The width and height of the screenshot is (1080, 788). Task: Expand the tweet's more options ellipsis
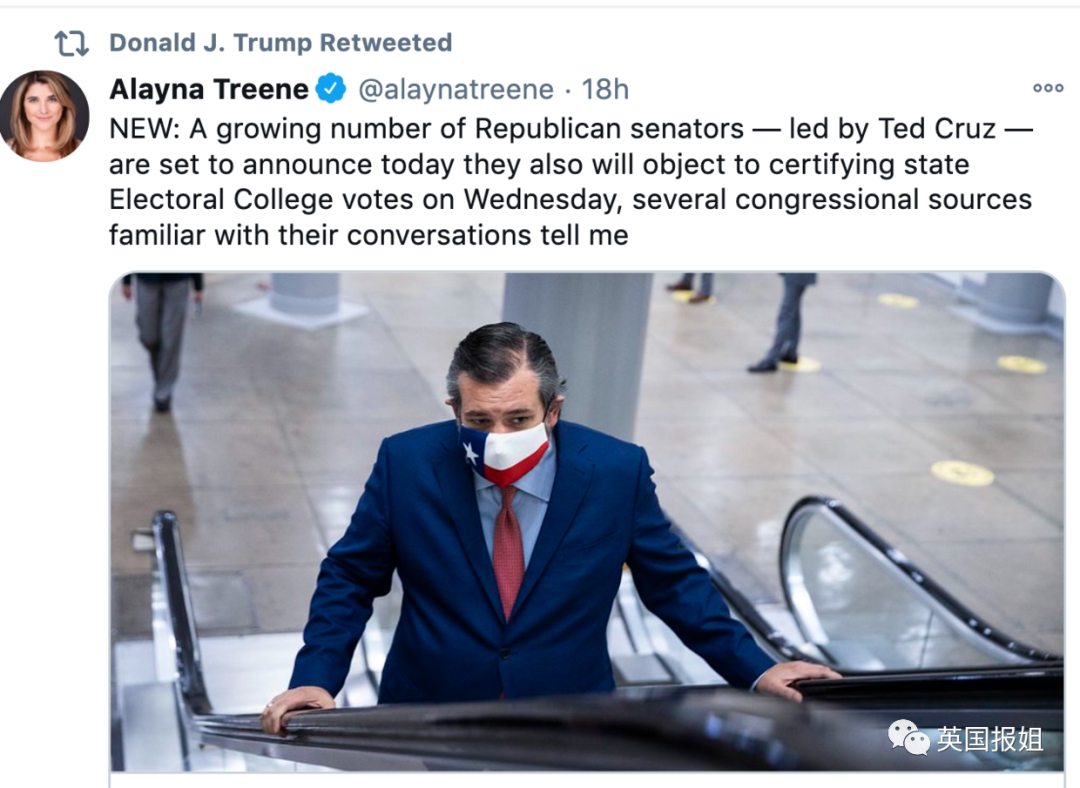coord(1047,88)
